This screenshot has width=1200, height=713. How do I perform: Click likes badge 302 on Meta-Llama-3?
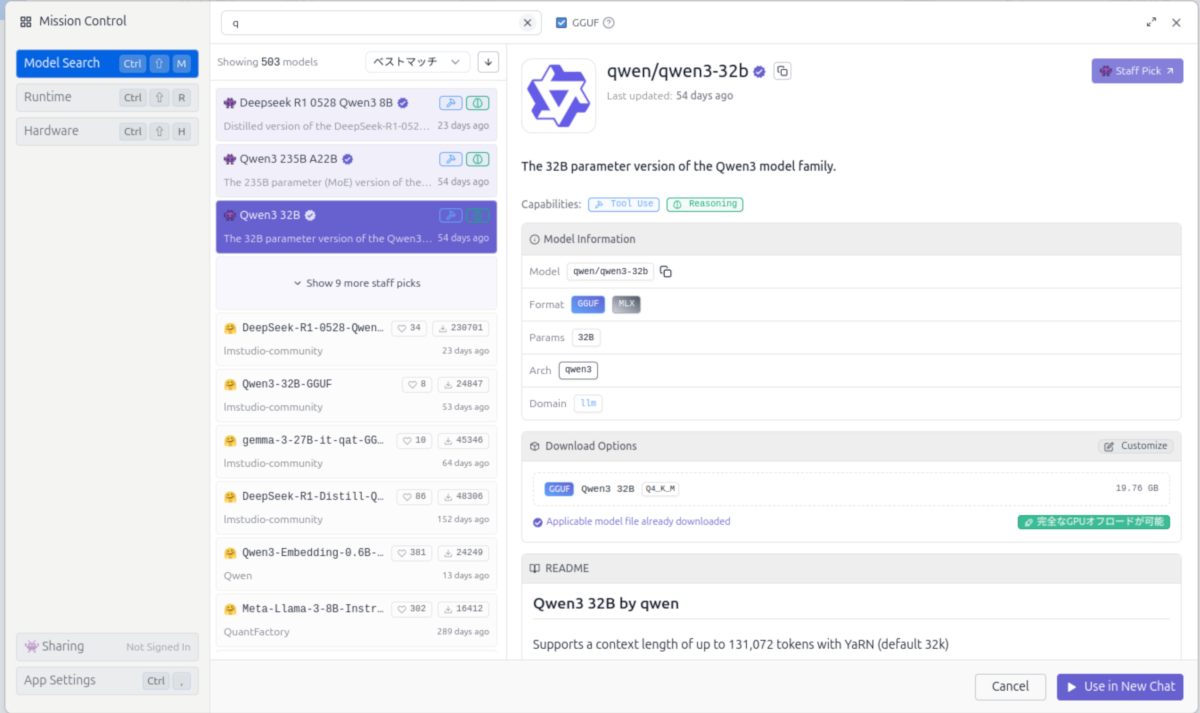411,608
